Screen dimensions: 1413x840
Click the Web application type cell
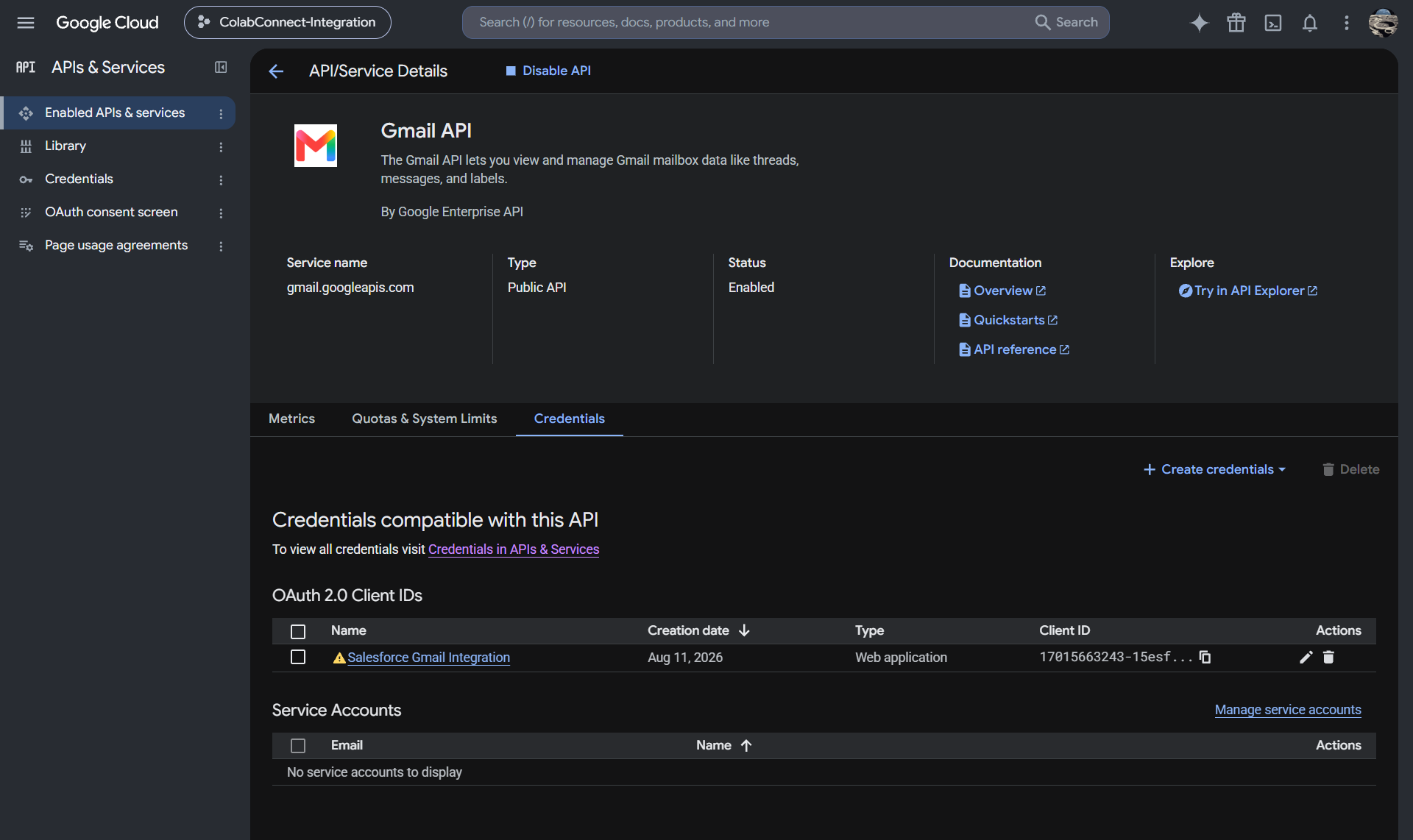pyautogui.click(x=901, y=658)
